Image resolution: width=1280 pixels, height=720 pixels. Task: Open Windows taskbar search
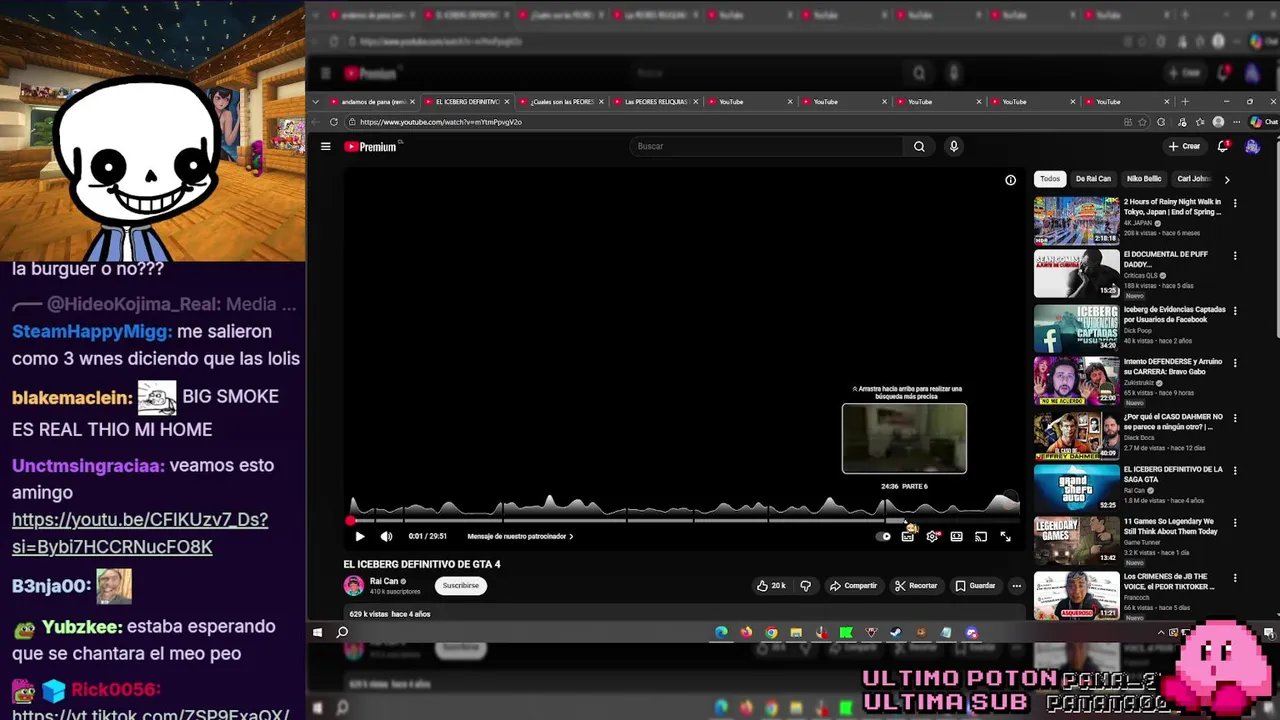click(342, 632)
